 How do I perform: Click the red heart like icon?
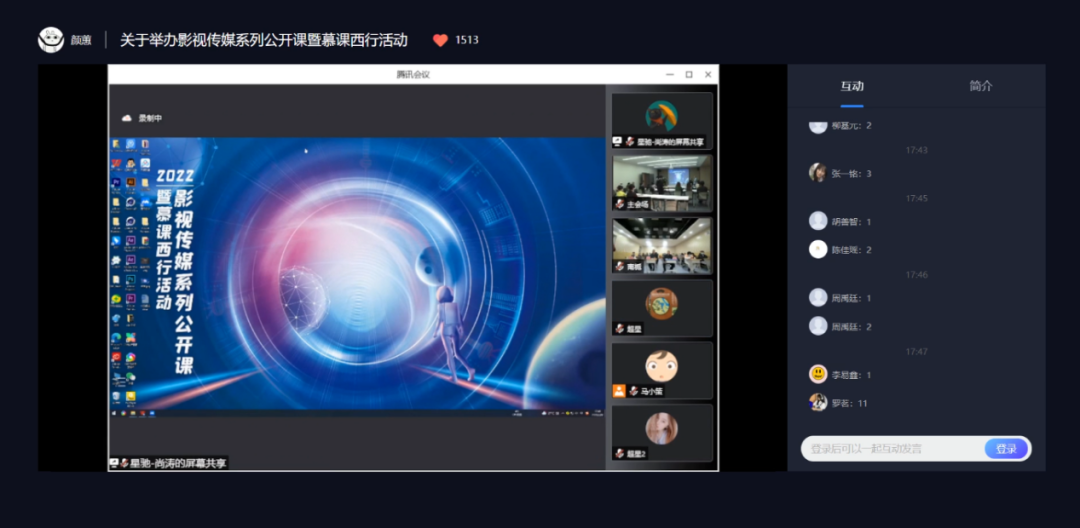440,40
